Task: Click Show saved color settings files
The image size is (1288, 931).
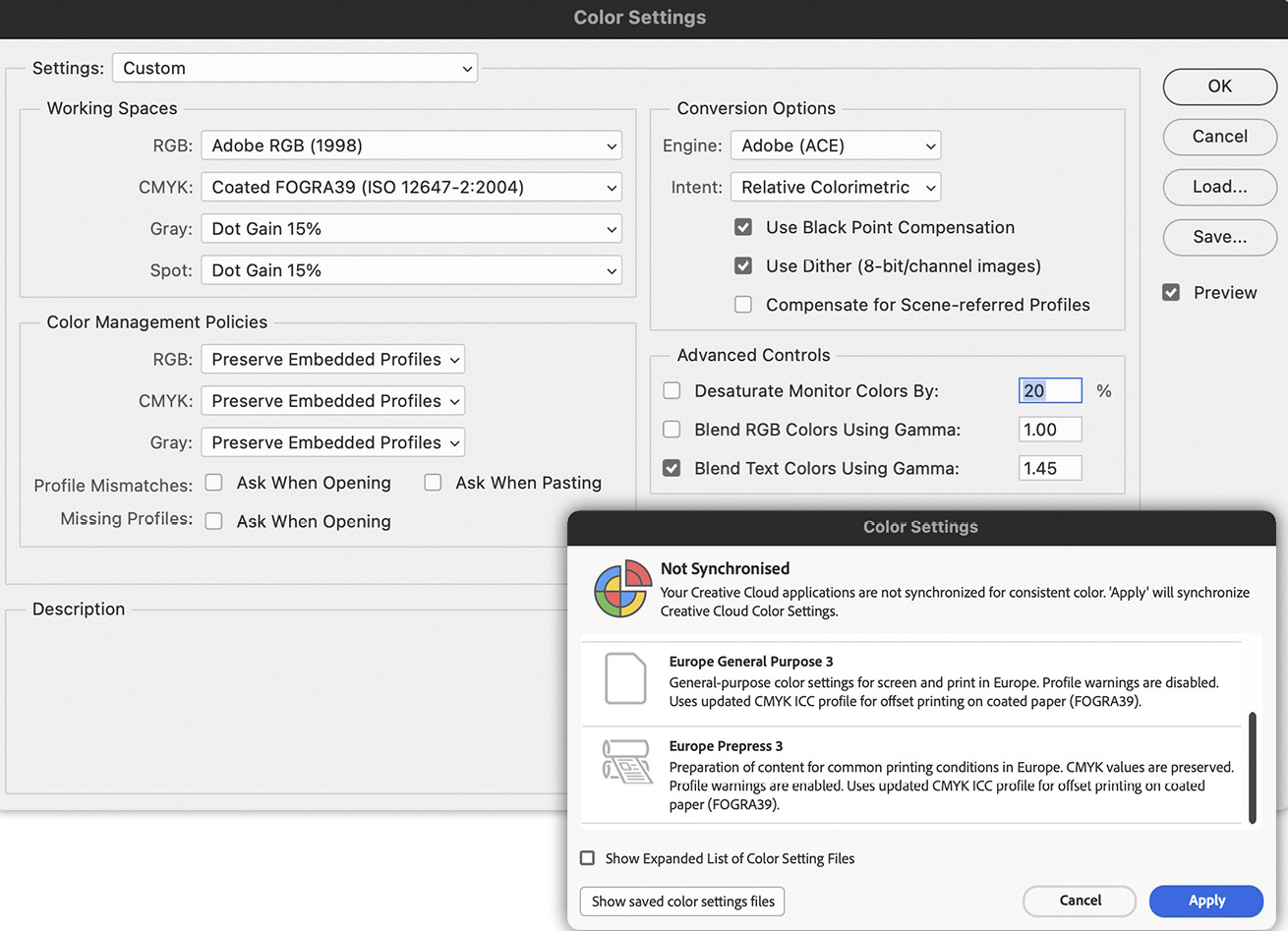Action: pyautogui.click(x=682, y=902)
